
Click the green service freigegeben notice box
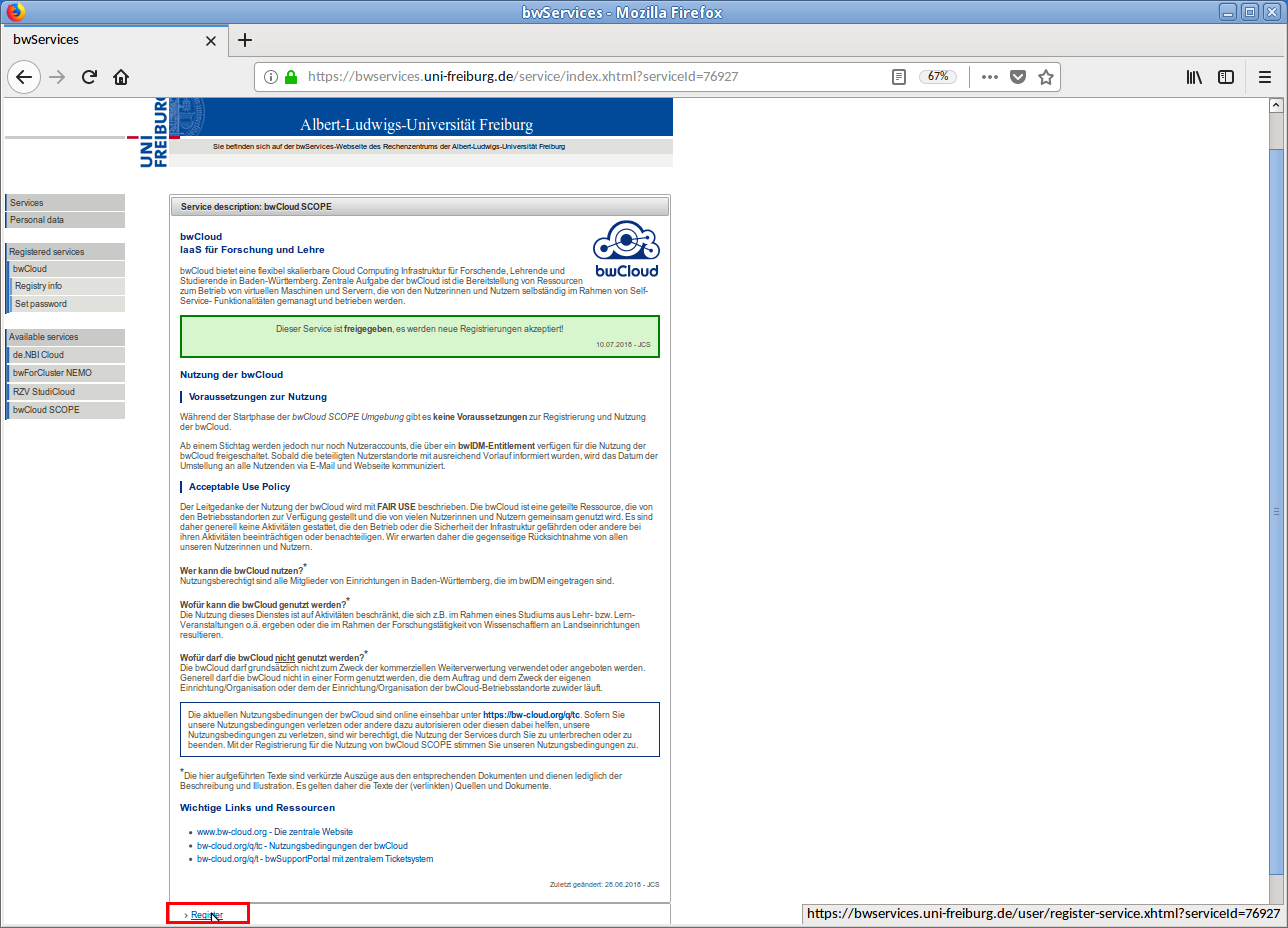[420, 336]
